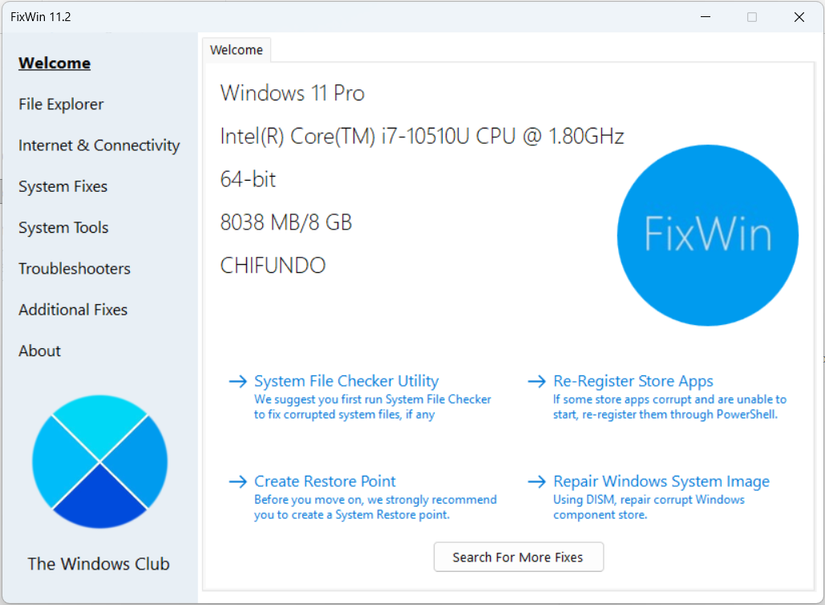This screenshot has height=605, width=825.
Task: Click the System File Checker arrow icon
Action: pyautogui.click(x=237, y=381)
